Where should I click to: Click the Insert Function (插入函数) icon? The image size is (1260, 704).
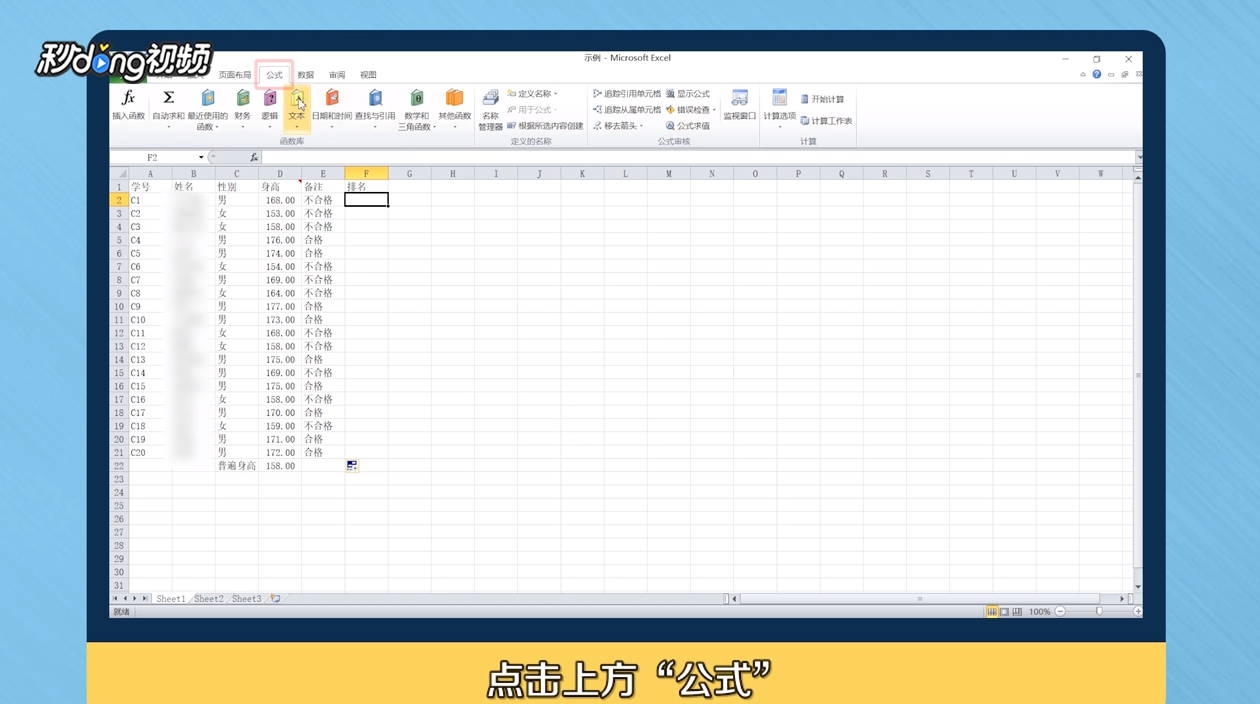click(128, 104)
